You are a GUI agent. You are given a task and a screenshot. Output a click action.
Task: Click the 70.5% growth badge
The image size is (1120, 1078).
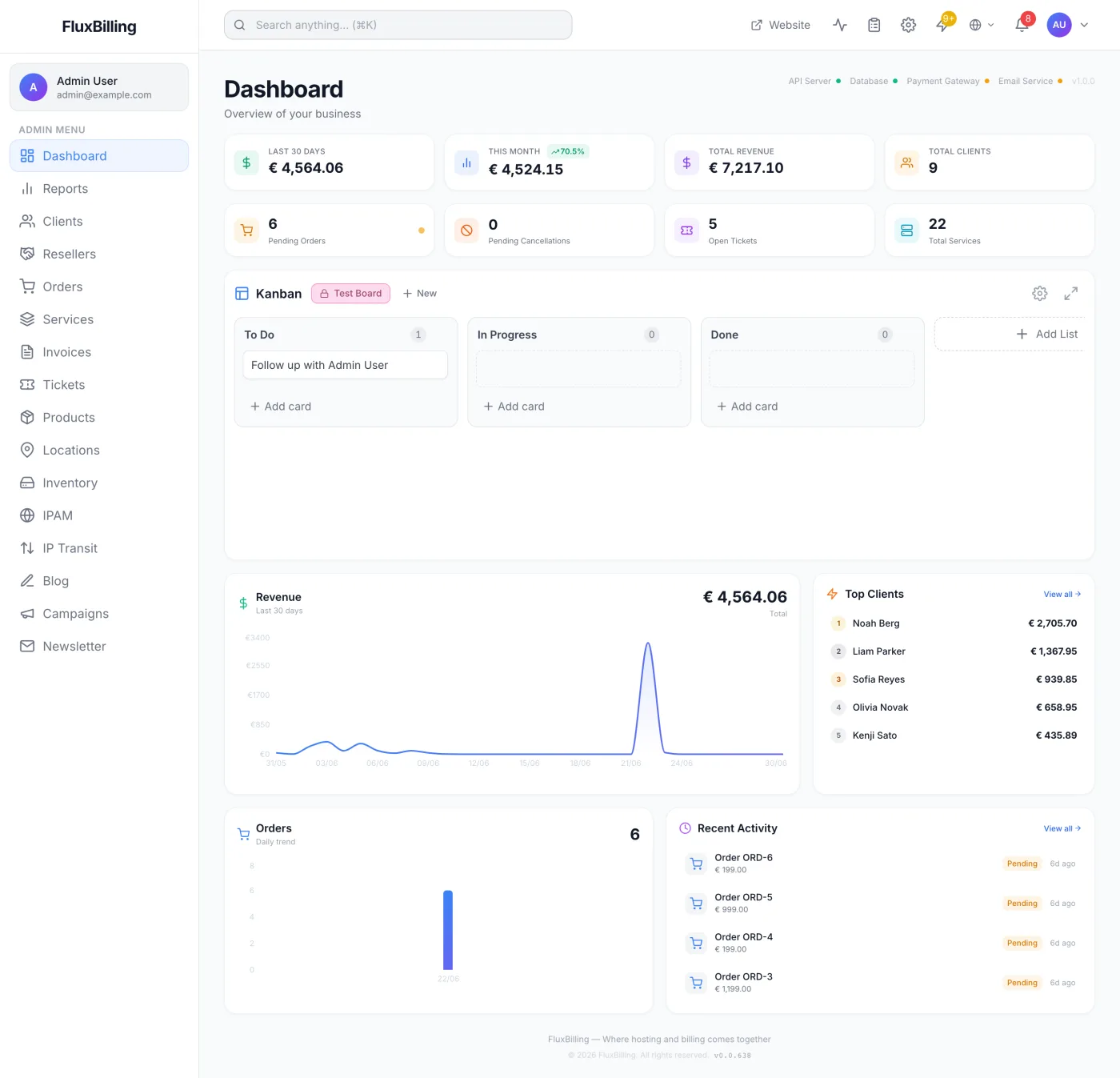point(568,151)
